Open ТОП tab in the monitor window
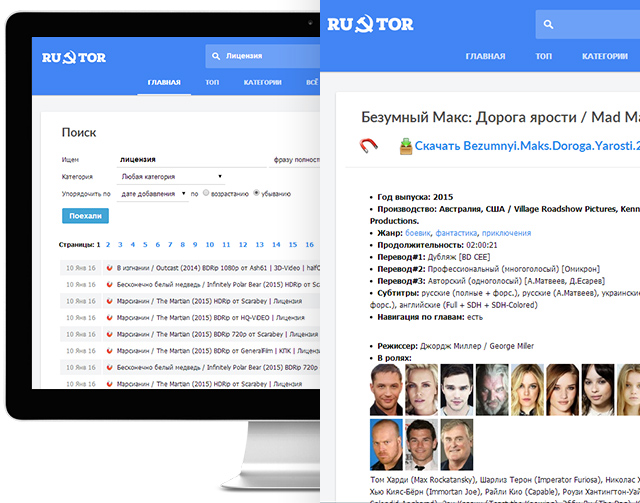 point(212,82)
